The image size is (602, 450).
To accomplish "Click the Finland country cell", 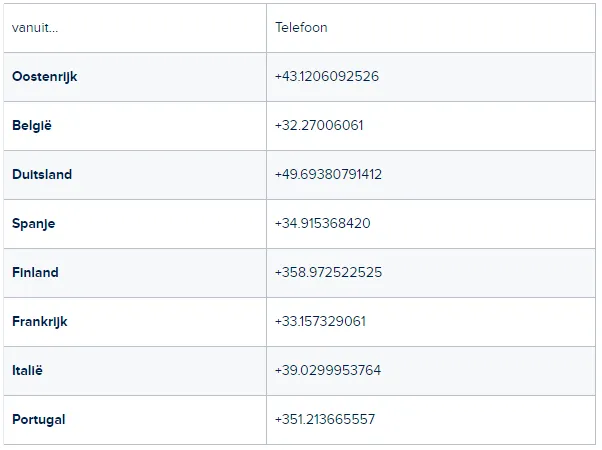I will (135, 273).
